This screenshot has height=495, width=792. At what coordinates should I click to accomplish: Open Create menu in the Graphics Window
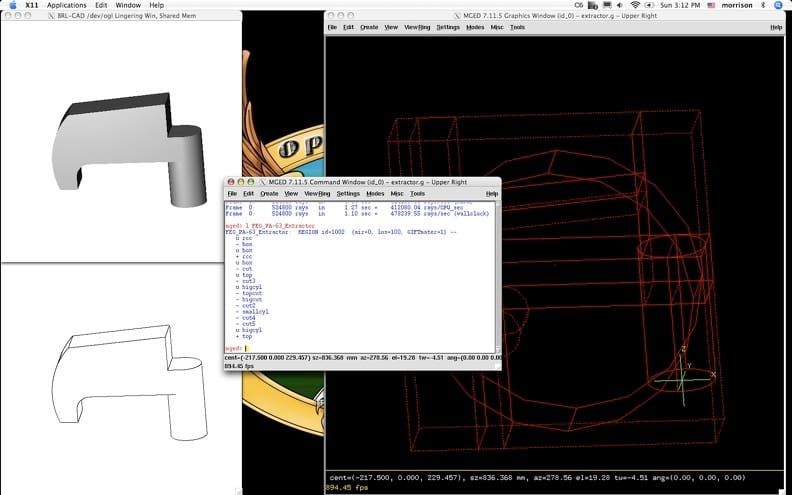coord(369,27)
